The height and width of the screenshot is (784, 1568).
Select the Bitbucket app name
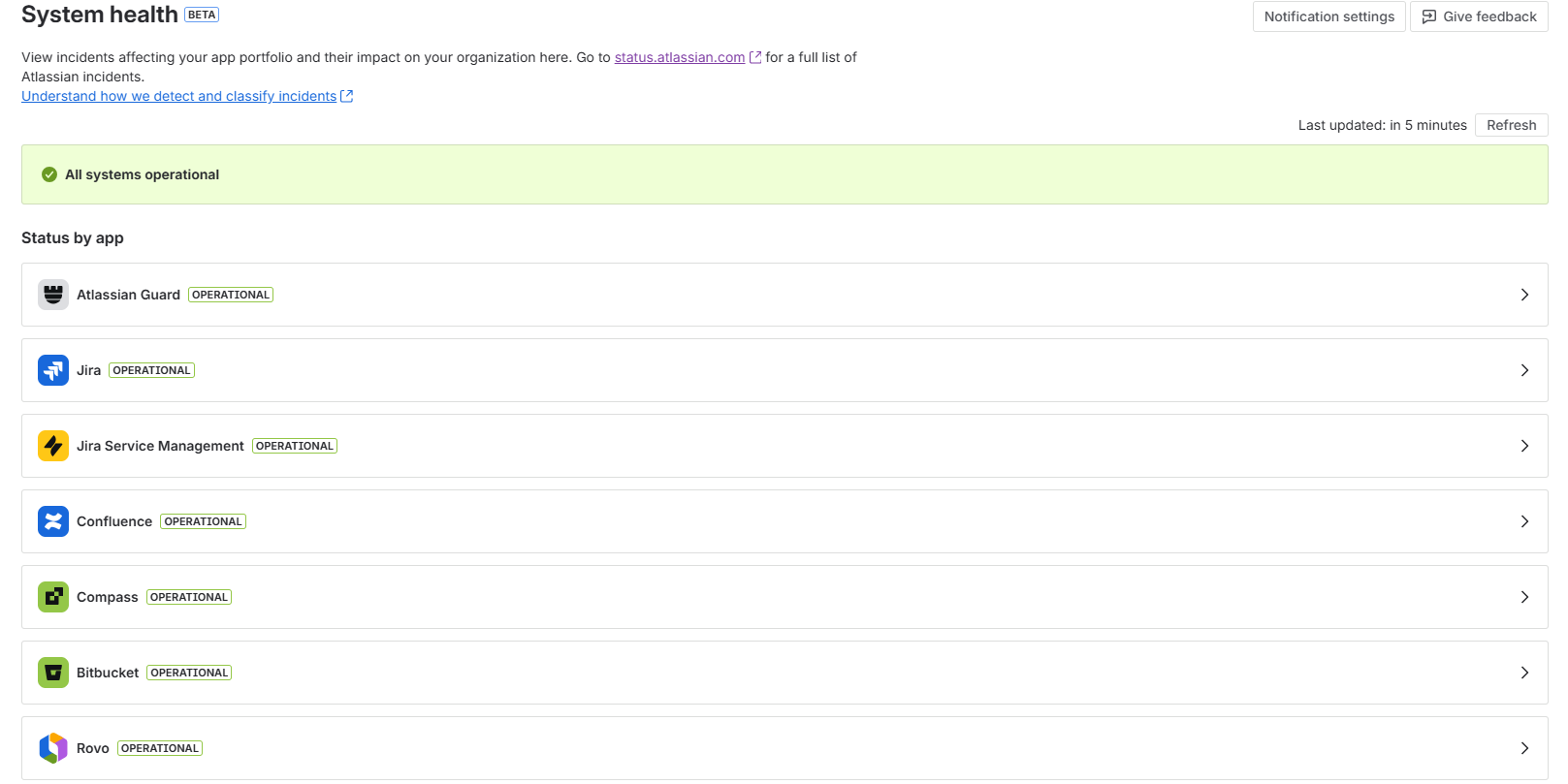pyautogui.click(x=108, y=673)
